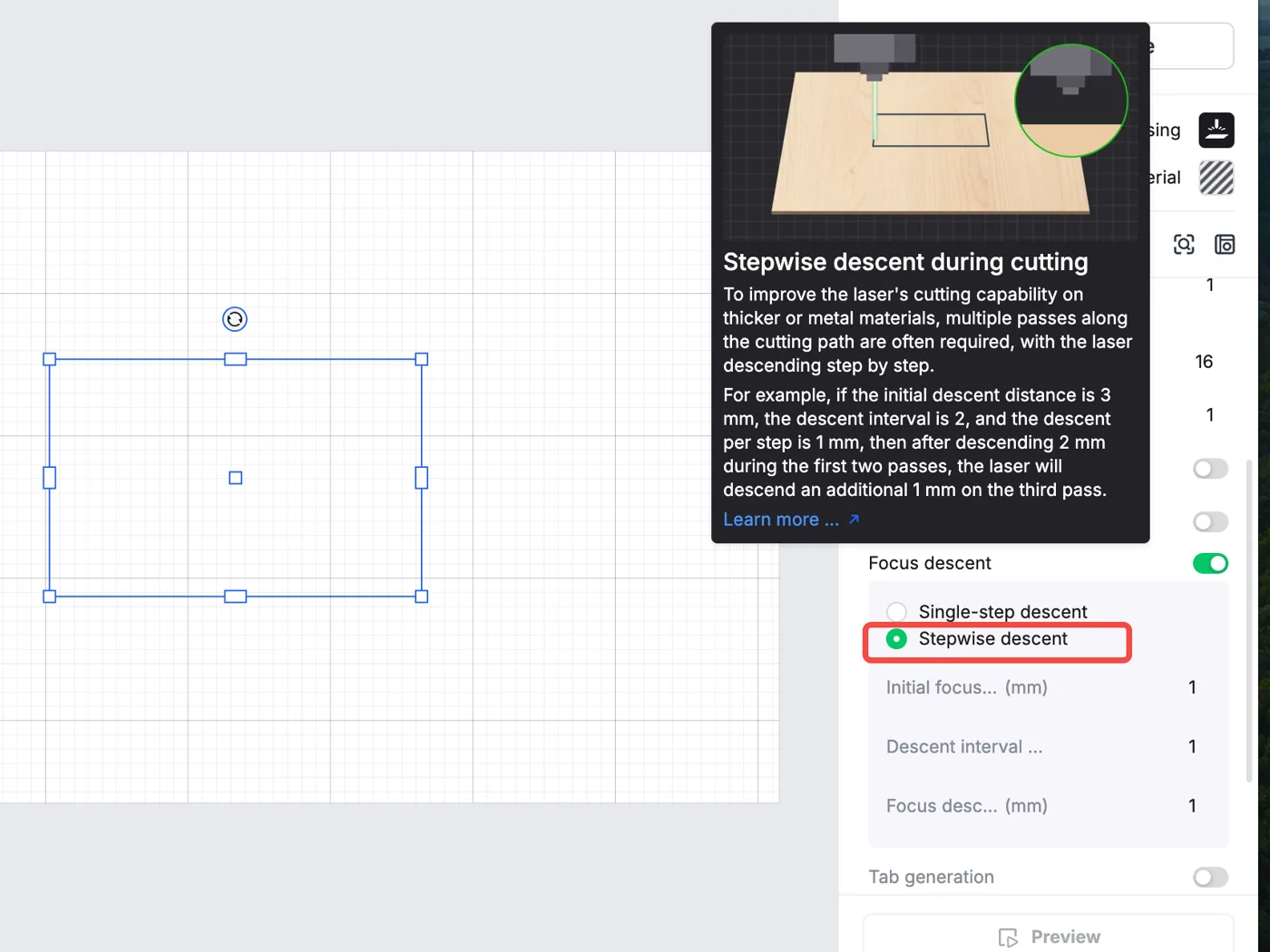Click the laser processing type icon

[1216, 131]
